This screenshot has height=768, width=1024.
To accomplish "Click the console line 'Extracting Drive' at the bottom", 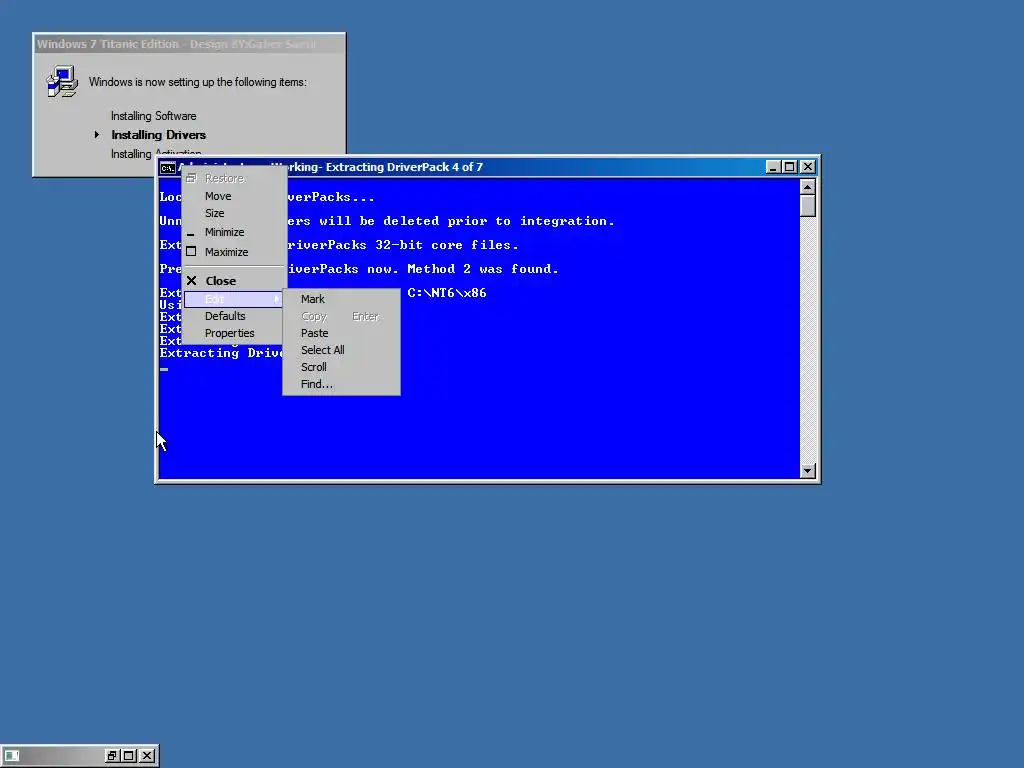I will point(221,353).
